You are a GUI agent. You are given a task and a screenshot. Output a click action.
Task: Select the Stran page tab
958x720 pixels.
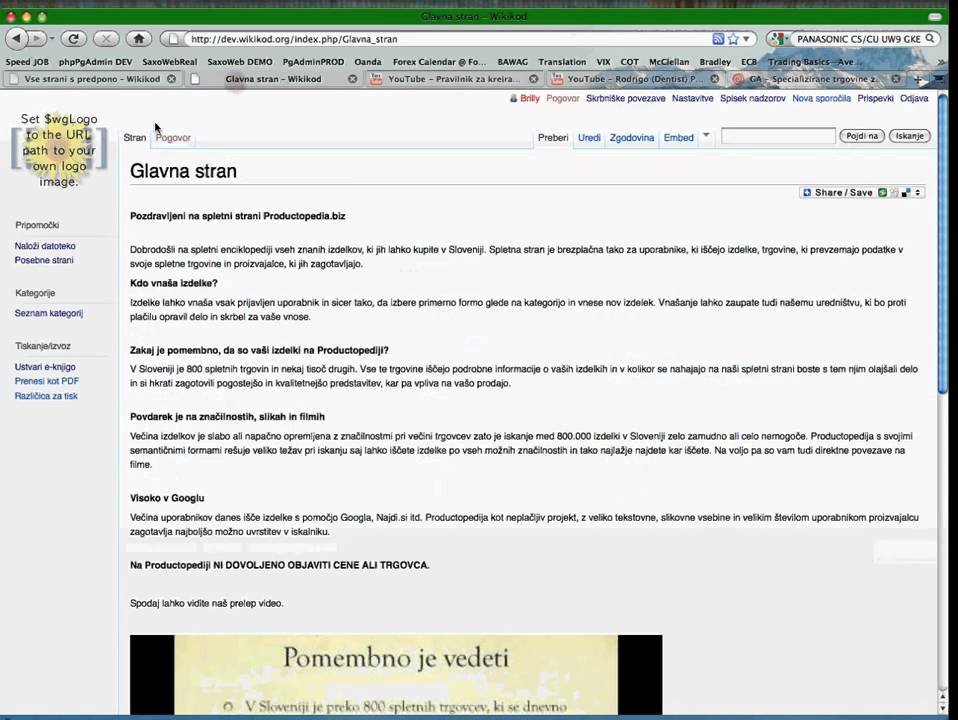134,138
